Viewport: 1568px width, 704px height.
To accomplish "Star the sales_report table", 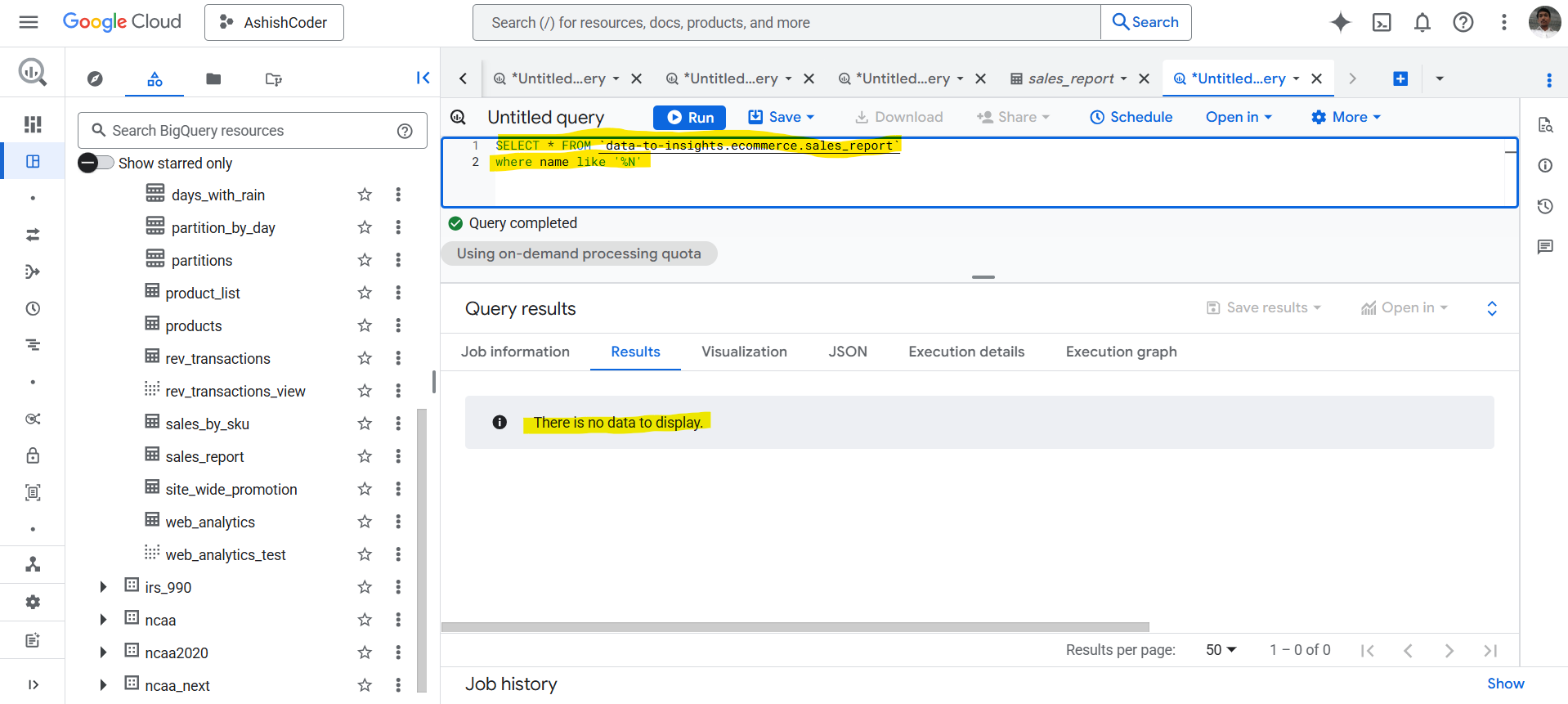I will pyautogui.click(x=365, y=456).
